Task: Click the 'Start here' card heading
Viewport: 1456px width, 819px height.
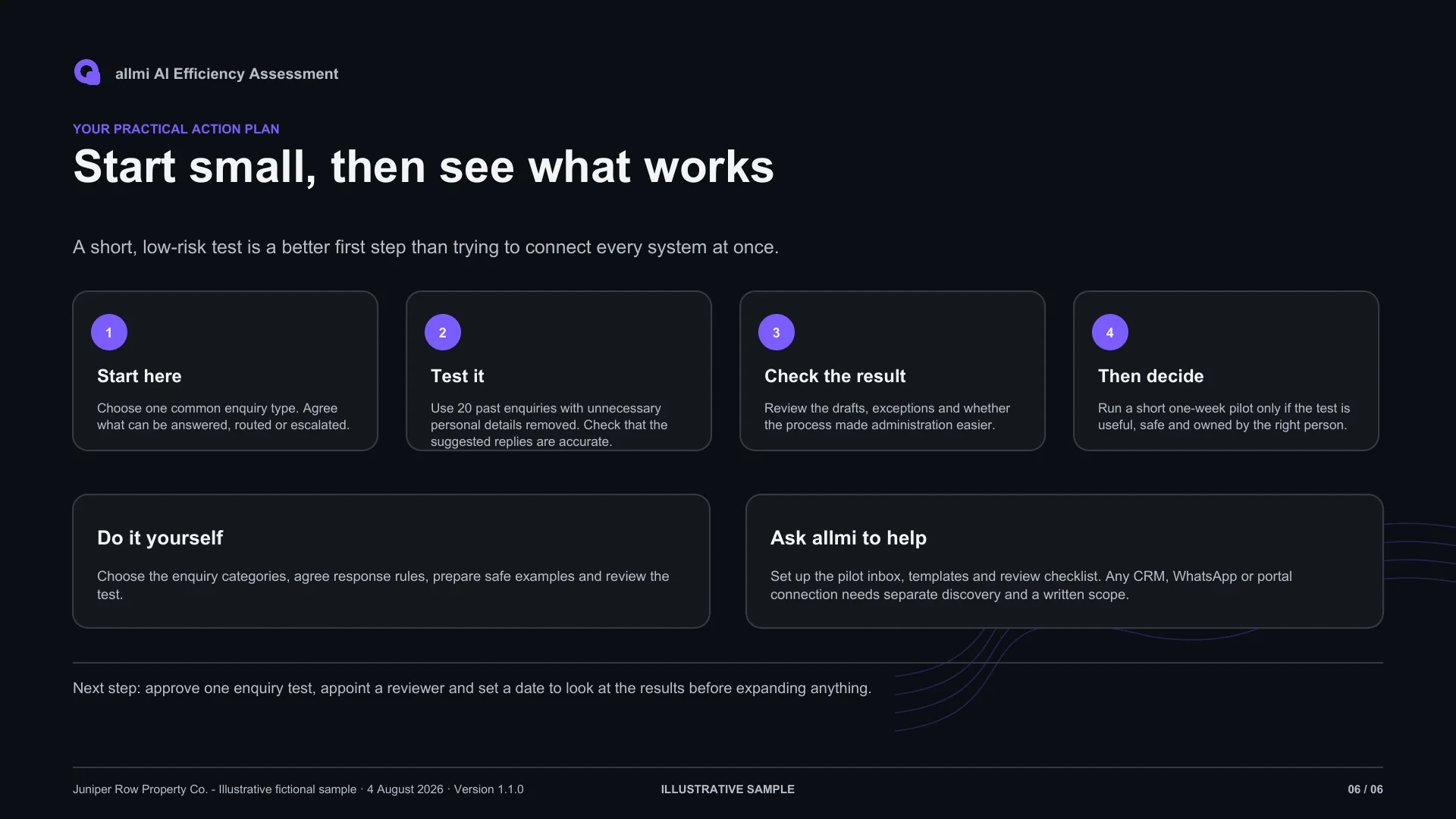Action: (140, 376)
